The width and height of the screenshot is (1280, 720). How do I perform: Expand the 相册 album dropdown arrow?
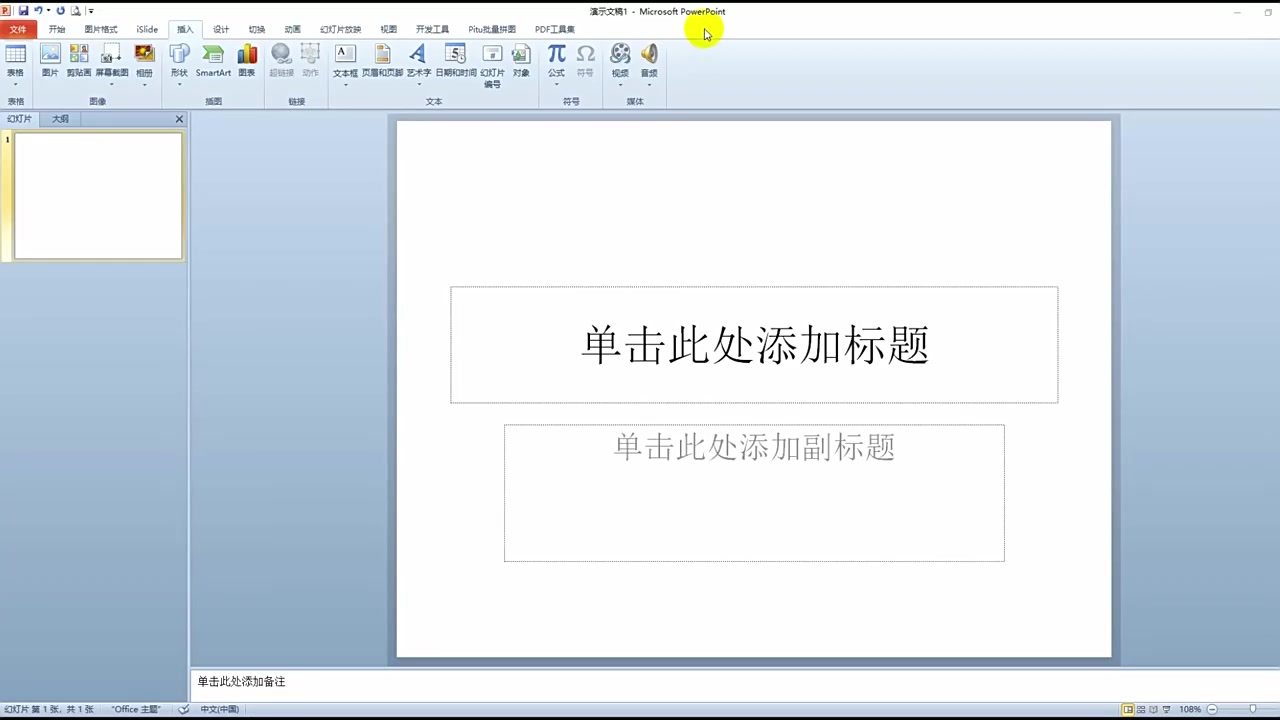coord(145,84)
